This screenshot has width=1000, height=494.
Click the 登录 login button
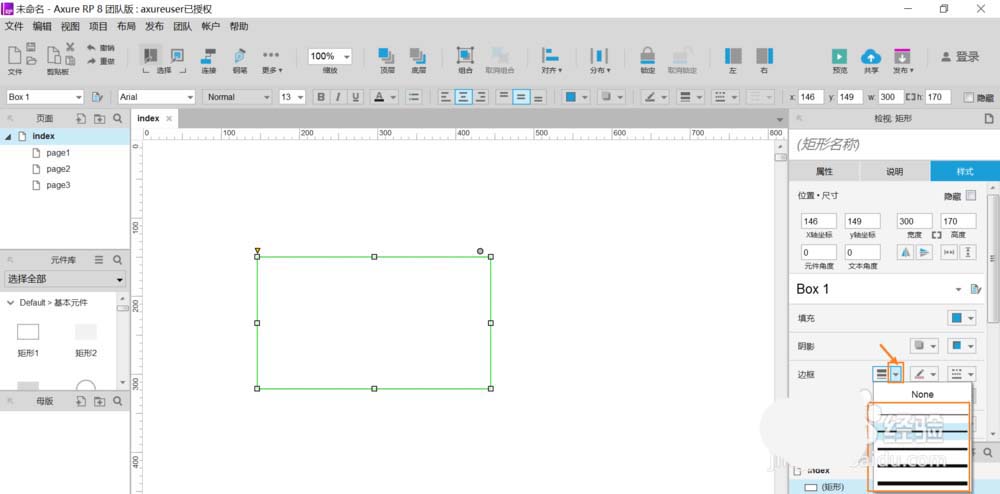(960, 57)
